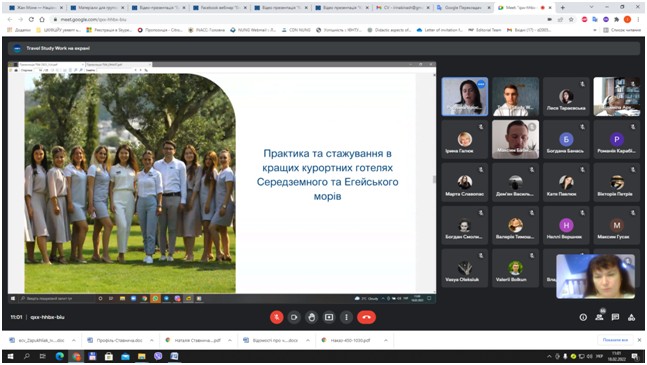
Task: Click the meeting code qxx-hhbx-blu text
Action: [48, 317]
